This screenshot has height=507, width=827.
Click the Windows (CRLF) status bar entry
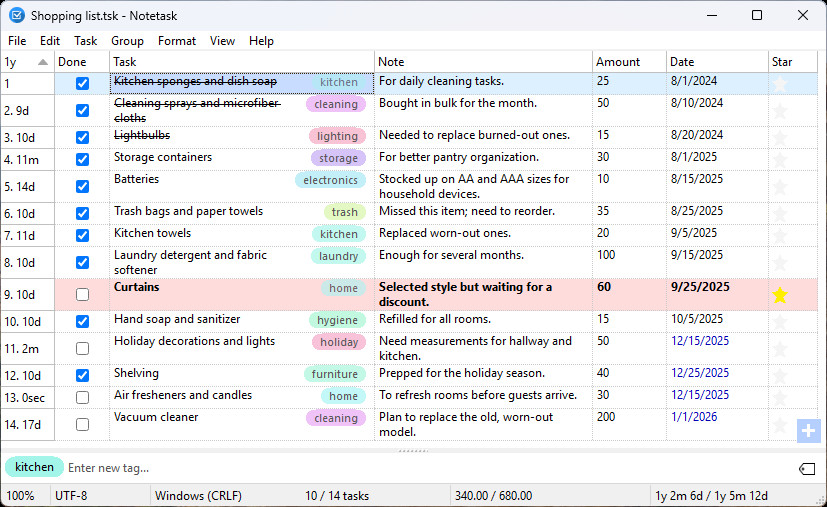pyautogui.click(x=198, y=496)
